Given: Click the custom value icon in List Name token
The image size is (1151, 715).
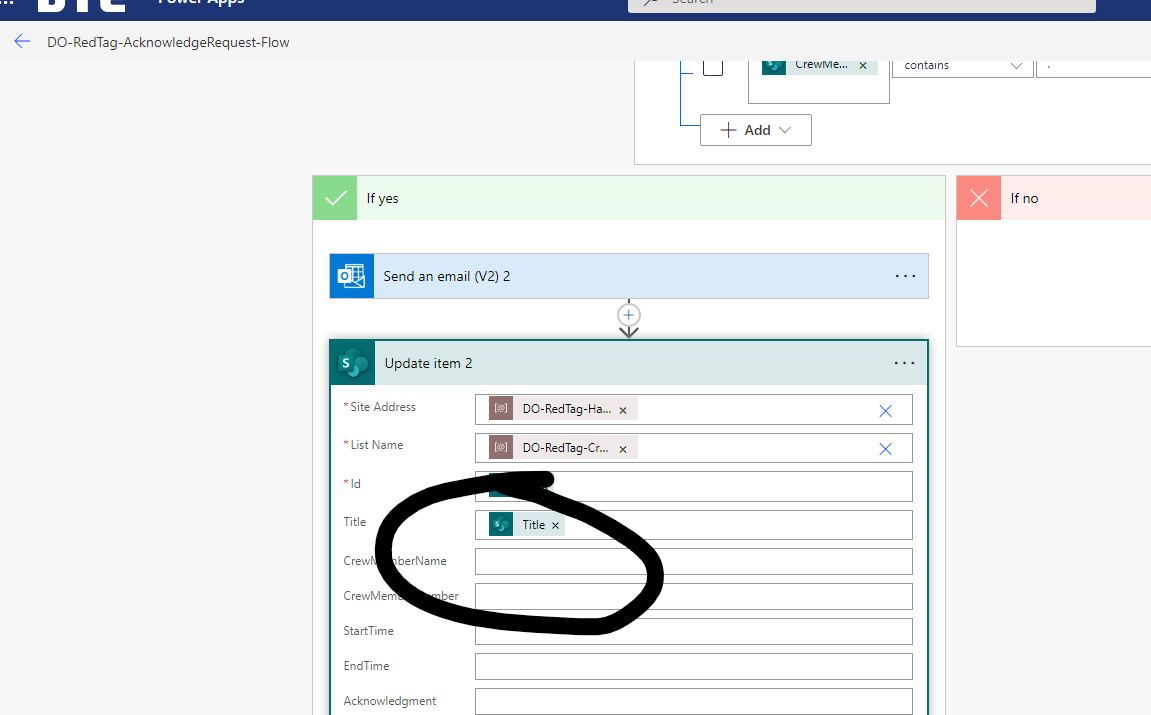Looking at the screenshot, I should tap(500, 447).
